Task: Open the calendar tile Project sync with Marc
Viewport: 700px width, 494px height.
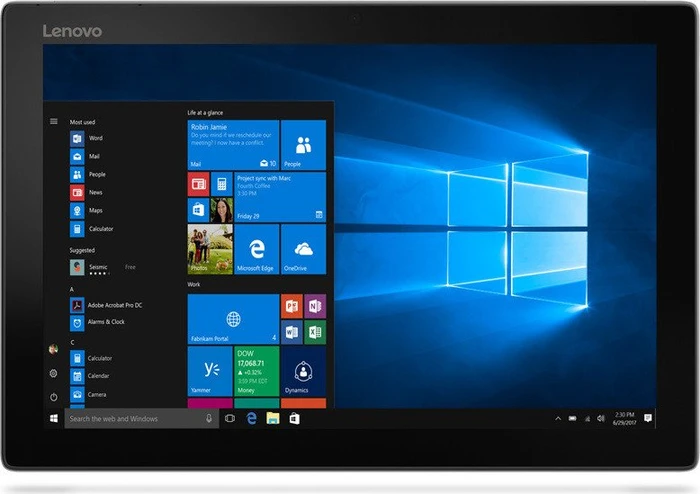Action: [280, 197]
